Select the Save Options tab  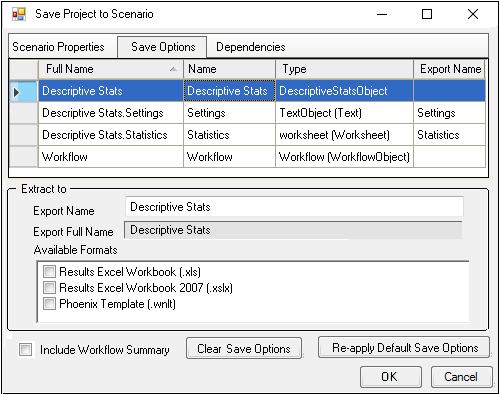tap(163, 47)
